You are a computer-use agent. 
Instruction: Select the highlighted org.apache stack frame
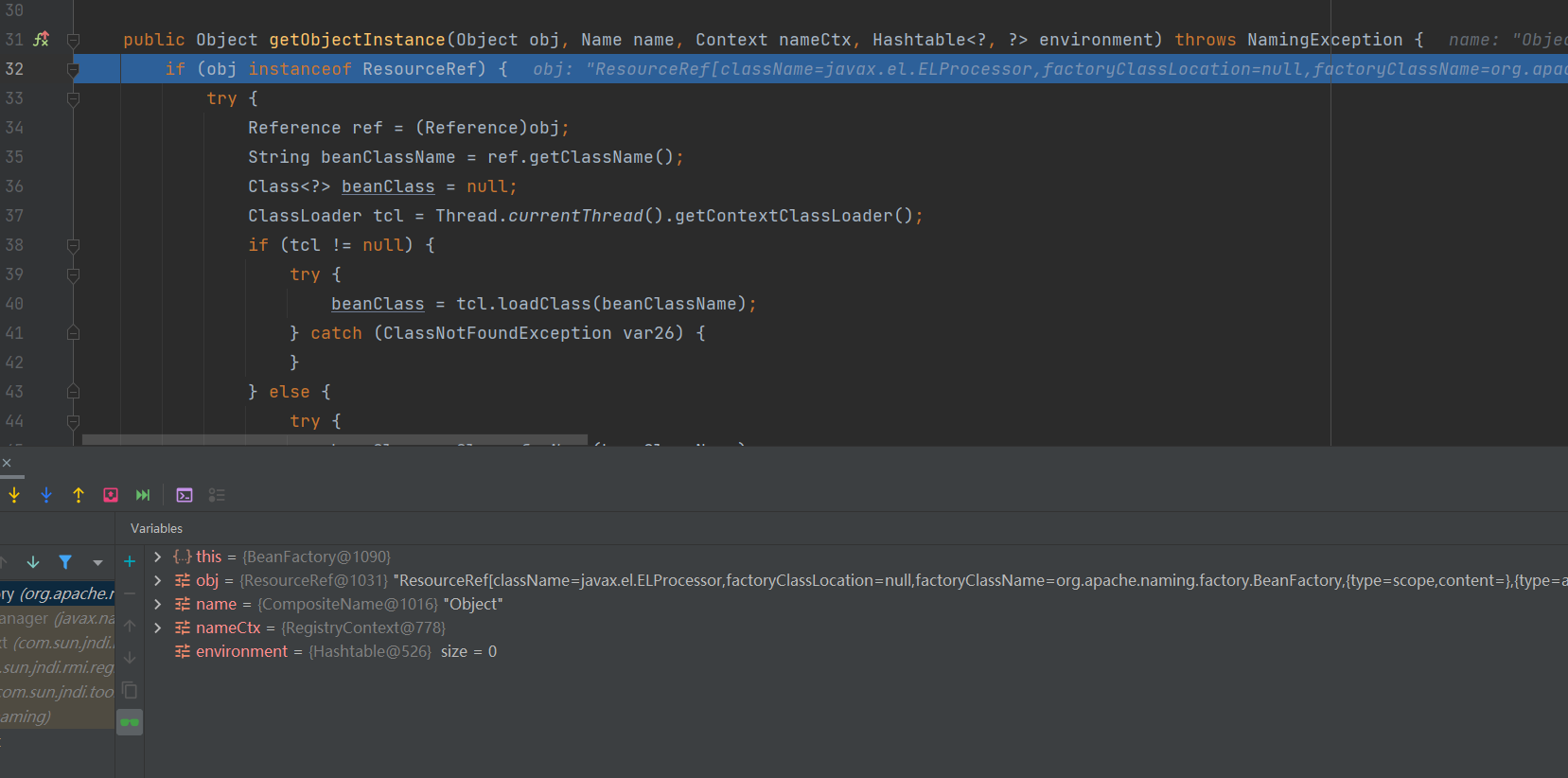coord(57,593)
